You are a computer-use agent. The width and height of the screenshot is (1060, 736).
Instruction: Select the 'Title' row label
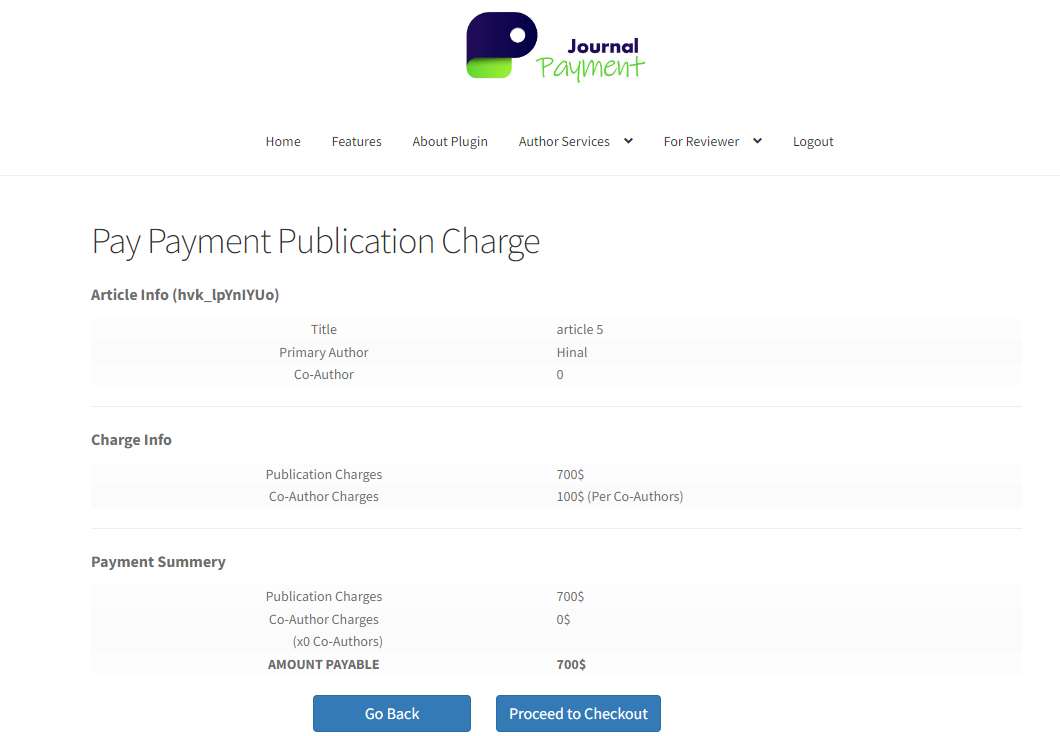(x=323, y=329)
